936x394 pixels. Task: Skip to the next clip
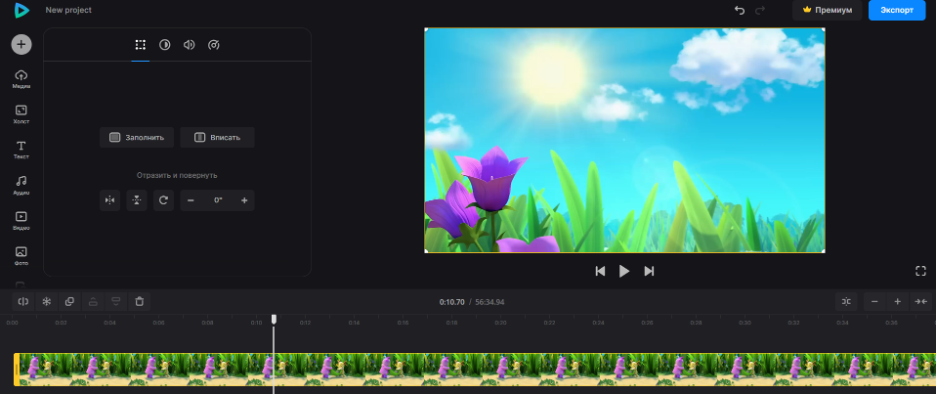[x=649, y=271]
